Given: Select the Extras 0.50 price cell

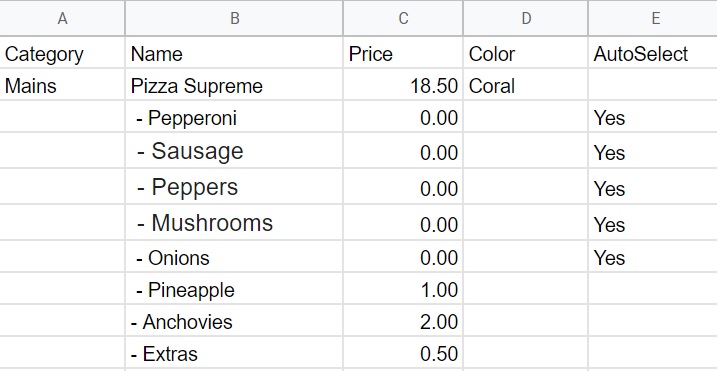Looking at the screenshot, I should 403,353.
